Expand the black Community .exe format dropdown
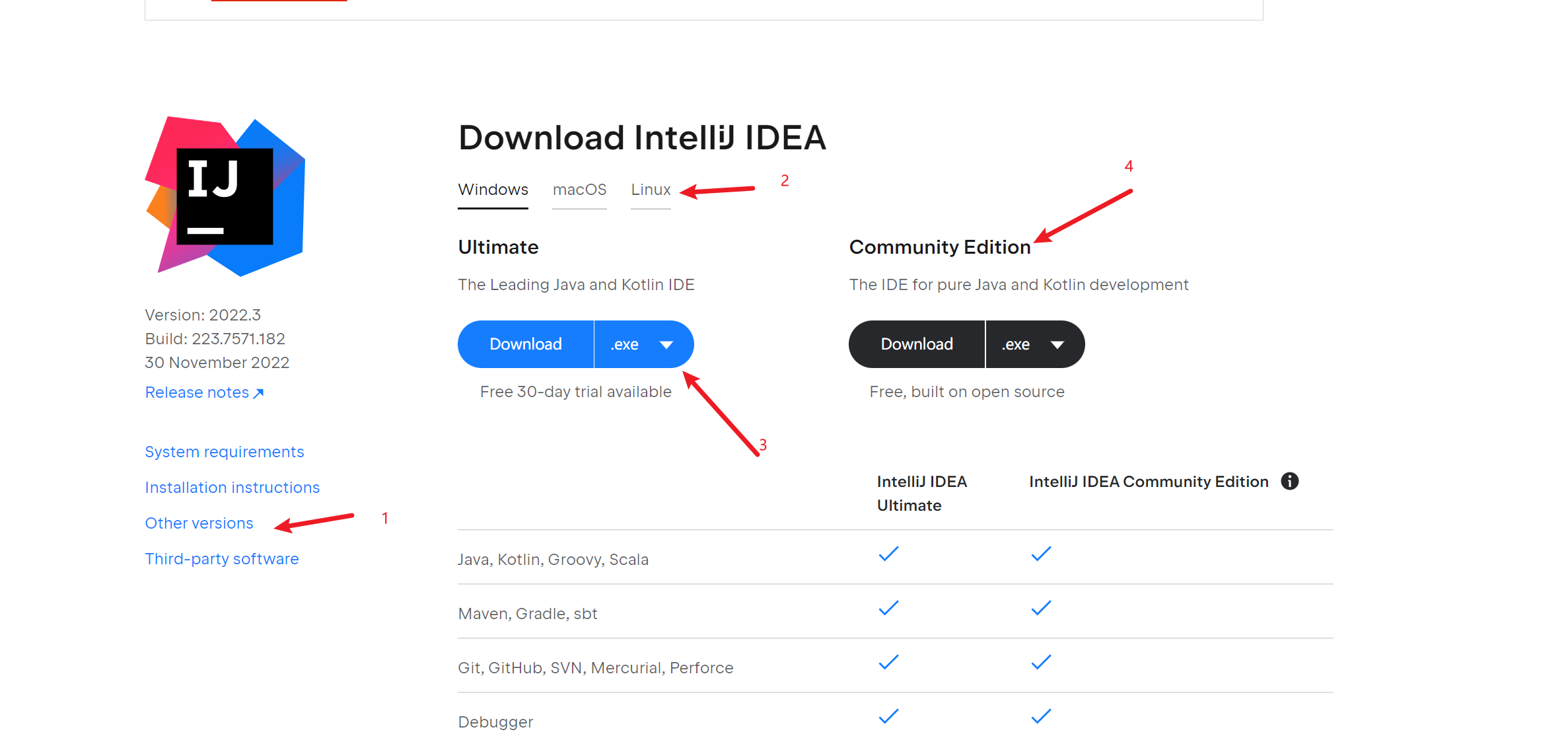The image size is (1568, 746). point(1034,344)
